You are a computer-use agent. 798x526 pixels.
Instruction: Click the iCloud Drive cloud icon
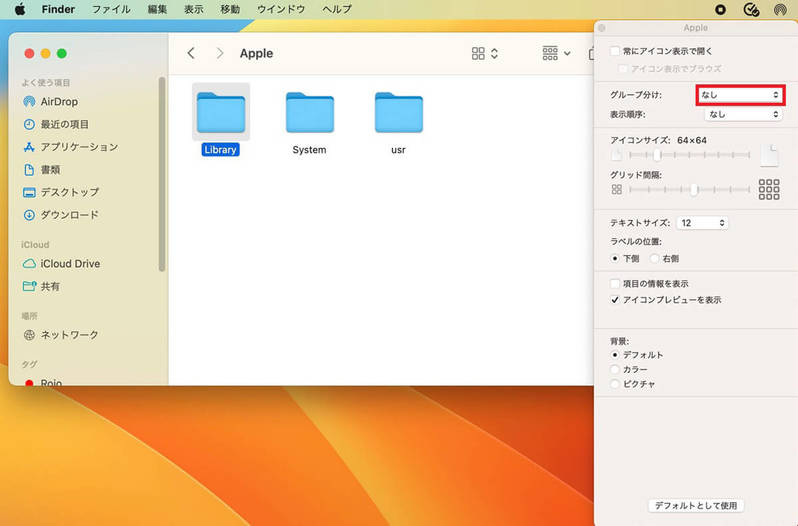coord(30,264)
